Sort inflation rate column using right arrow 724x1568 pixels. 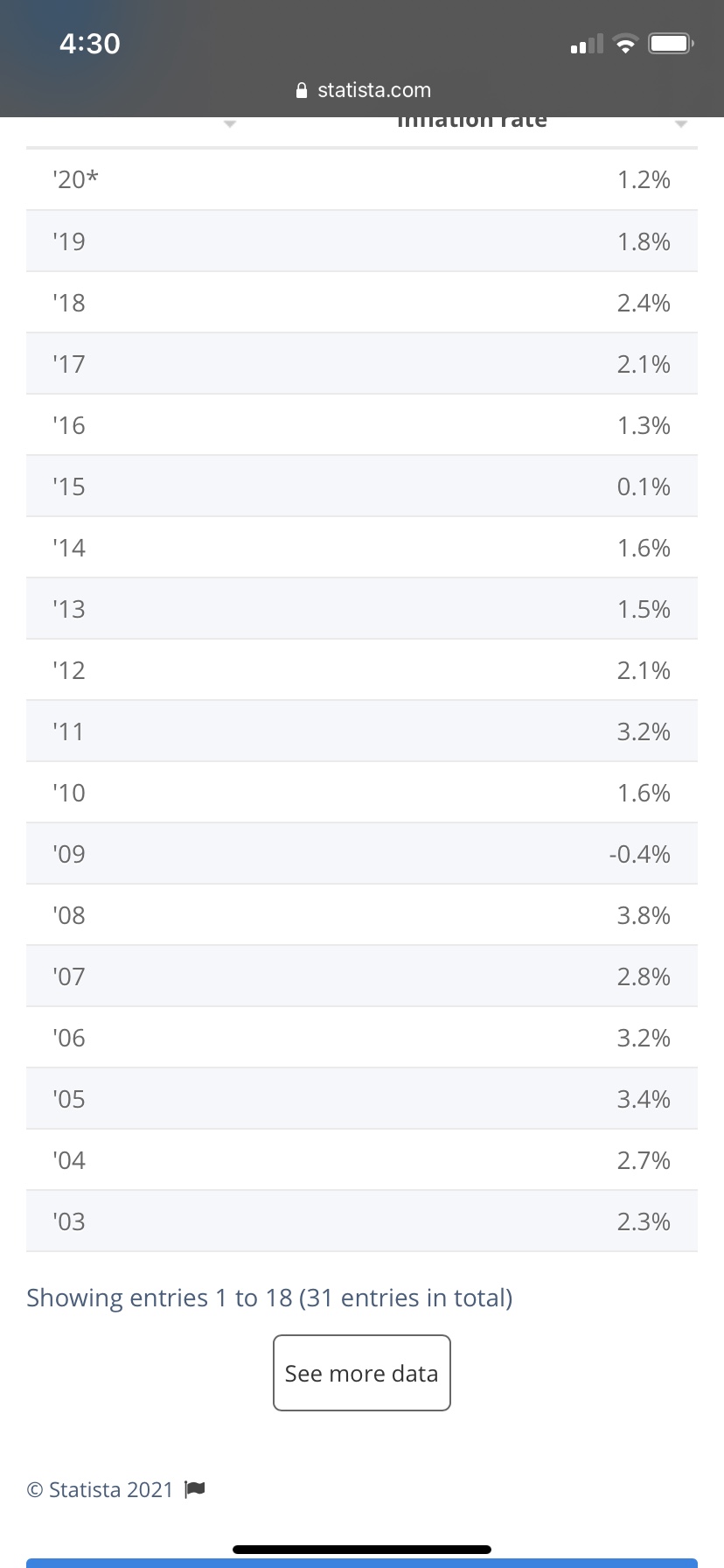tap(681, 124)
